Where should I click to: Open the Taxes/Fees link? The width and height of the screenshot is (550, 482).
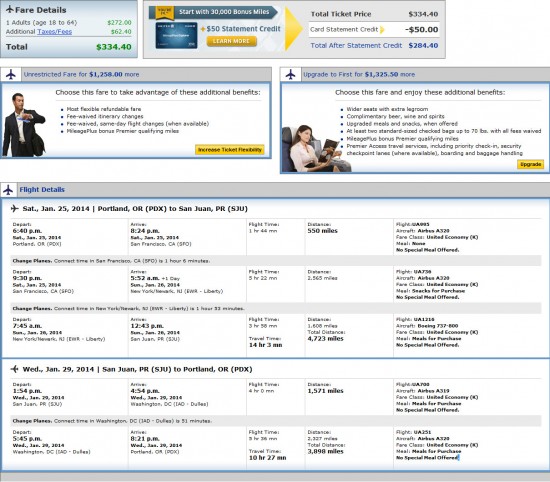pyautogui.click(x=54, y=32)
